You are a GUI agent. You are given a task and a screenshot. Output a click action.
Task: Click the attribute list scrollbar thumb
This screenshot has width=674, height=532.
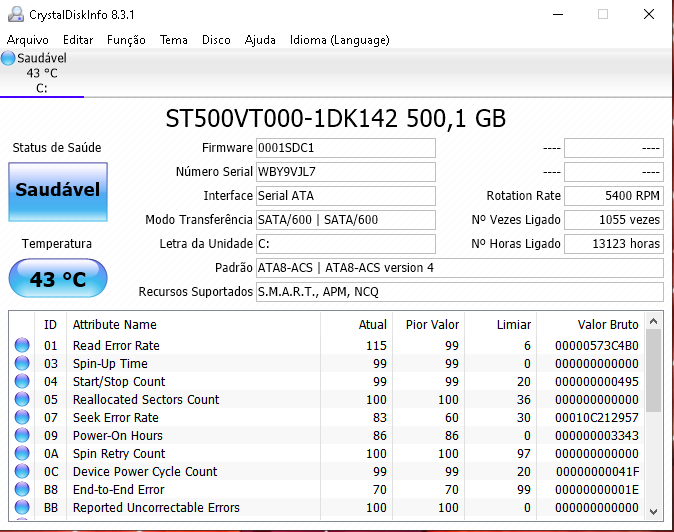click(x=653, y=371)
